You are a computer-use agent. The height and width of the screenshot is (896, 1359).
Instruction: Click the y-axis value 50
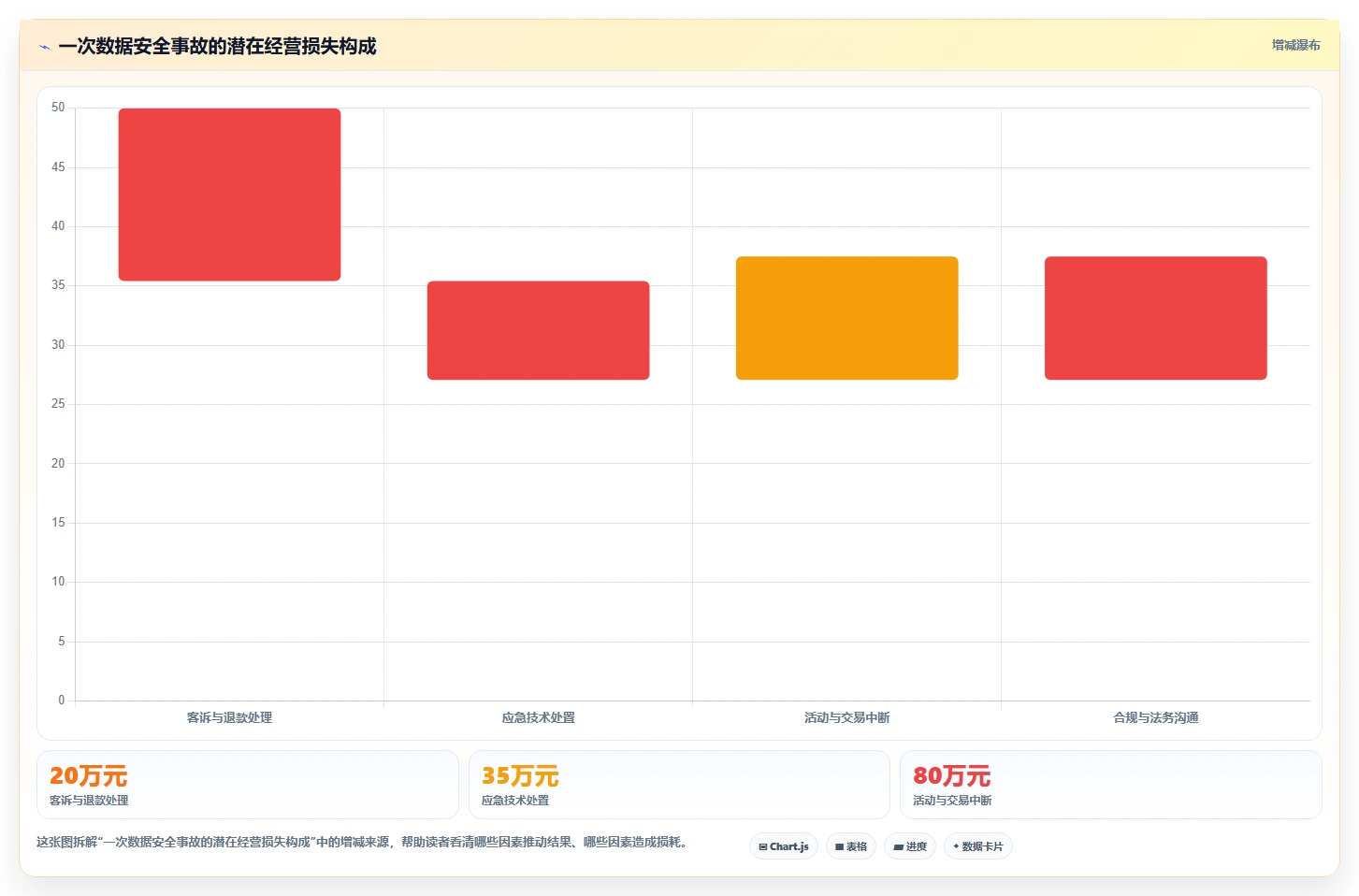(58, 108)
